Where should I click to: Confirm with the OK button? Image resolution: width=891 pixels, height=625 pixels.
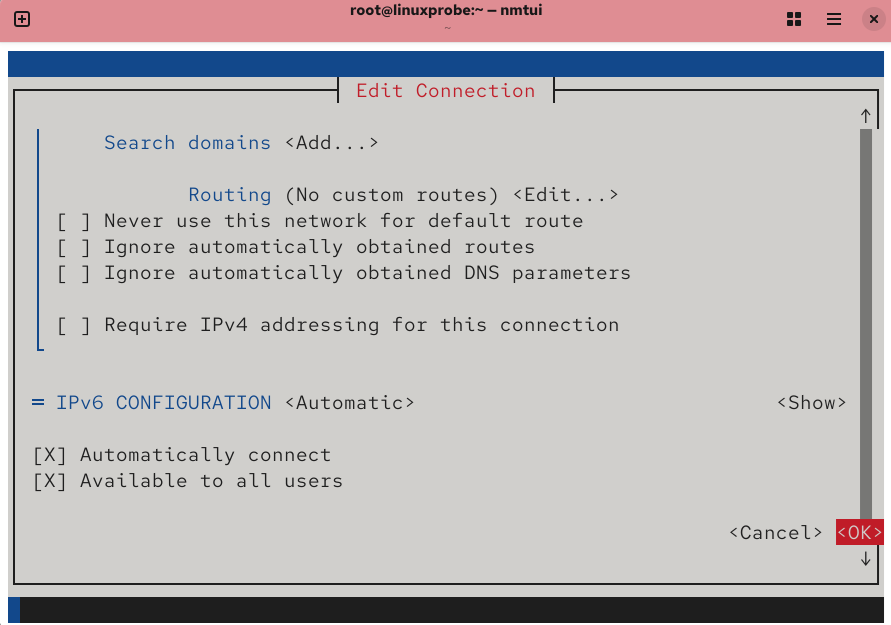tap(860, 533)
